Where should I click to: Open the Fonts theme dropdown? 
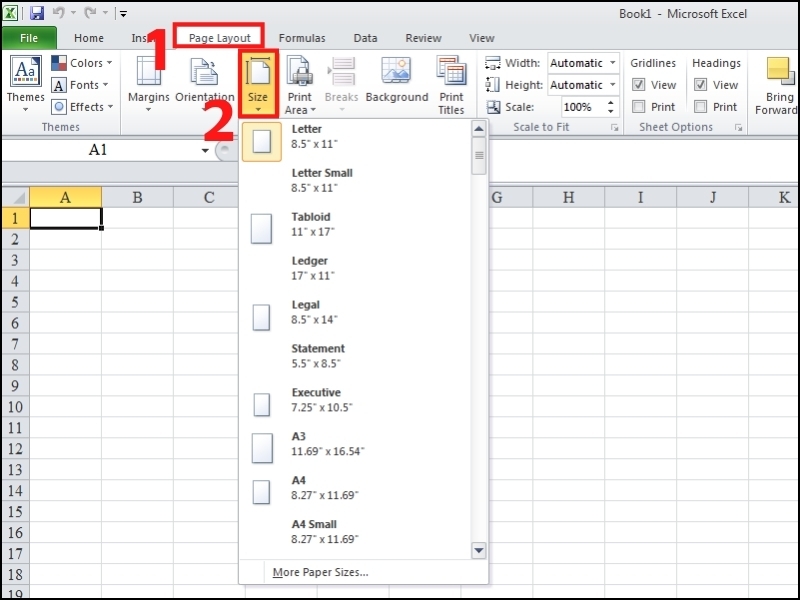(x=80, y=84)
